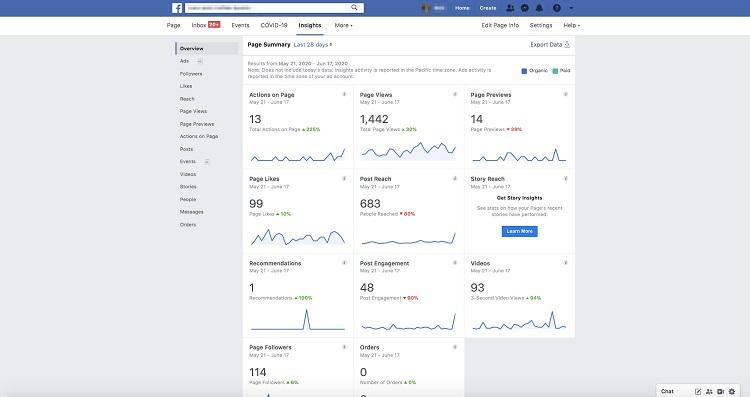Click the Export Data download icon
750x397 pixels.
click(567, 44)
